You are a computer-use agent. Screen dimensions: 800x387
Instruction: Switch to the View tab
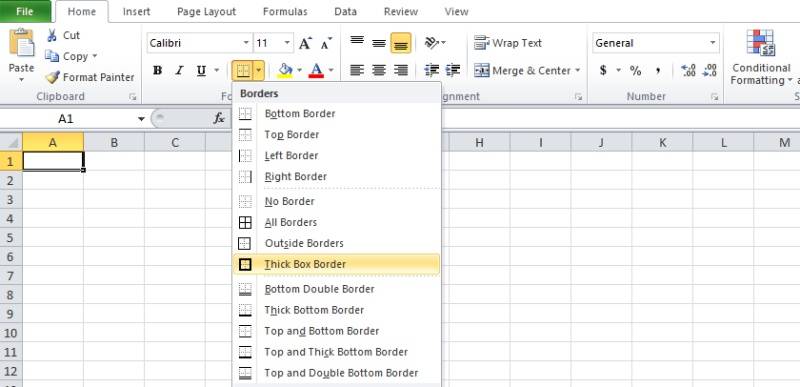pyautogui.click(x=456, y=12)
